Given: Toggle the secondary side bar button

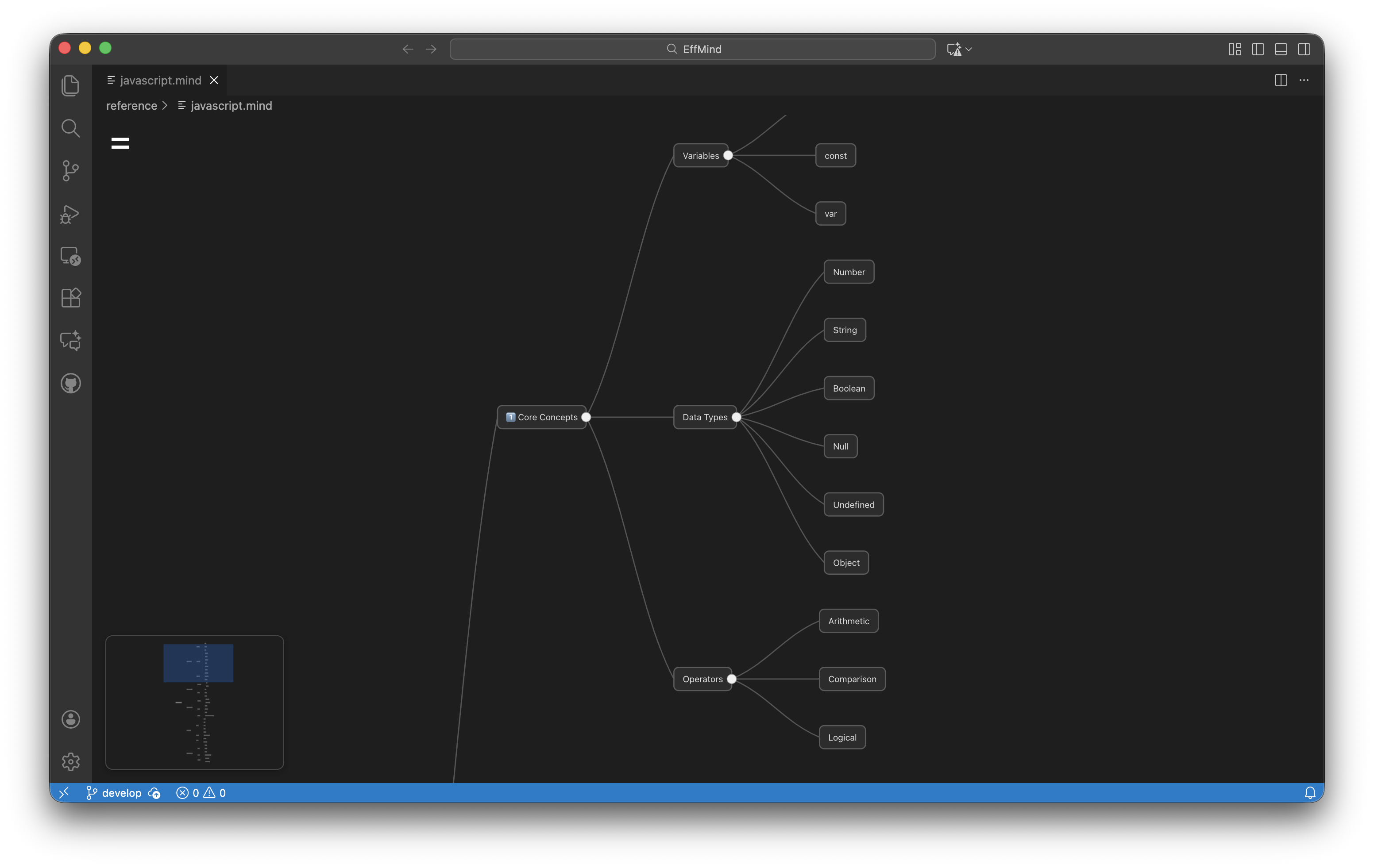Looking at the screenshot, I should 1304,49.
